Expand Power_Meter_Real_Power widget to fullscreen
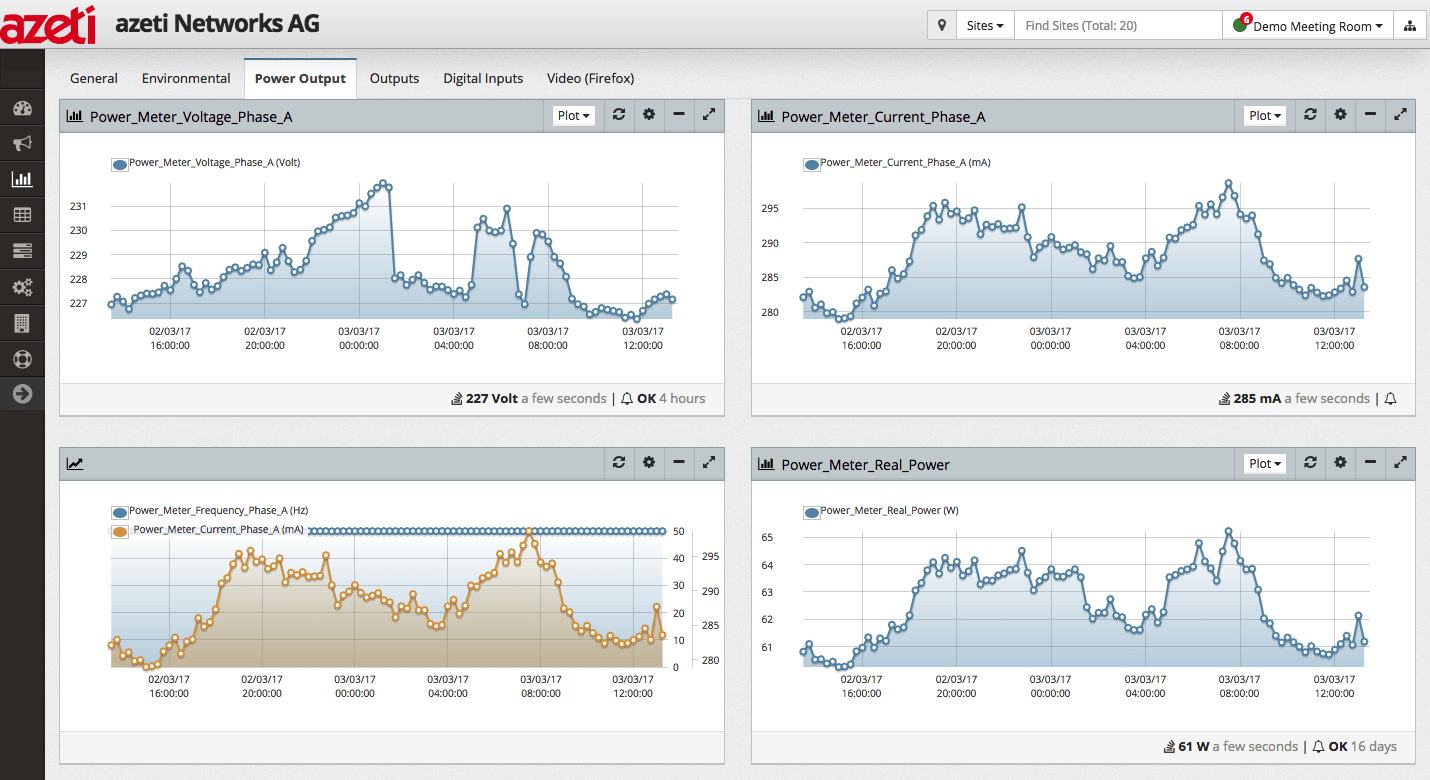1430x780 pixels. (1400, 462)
